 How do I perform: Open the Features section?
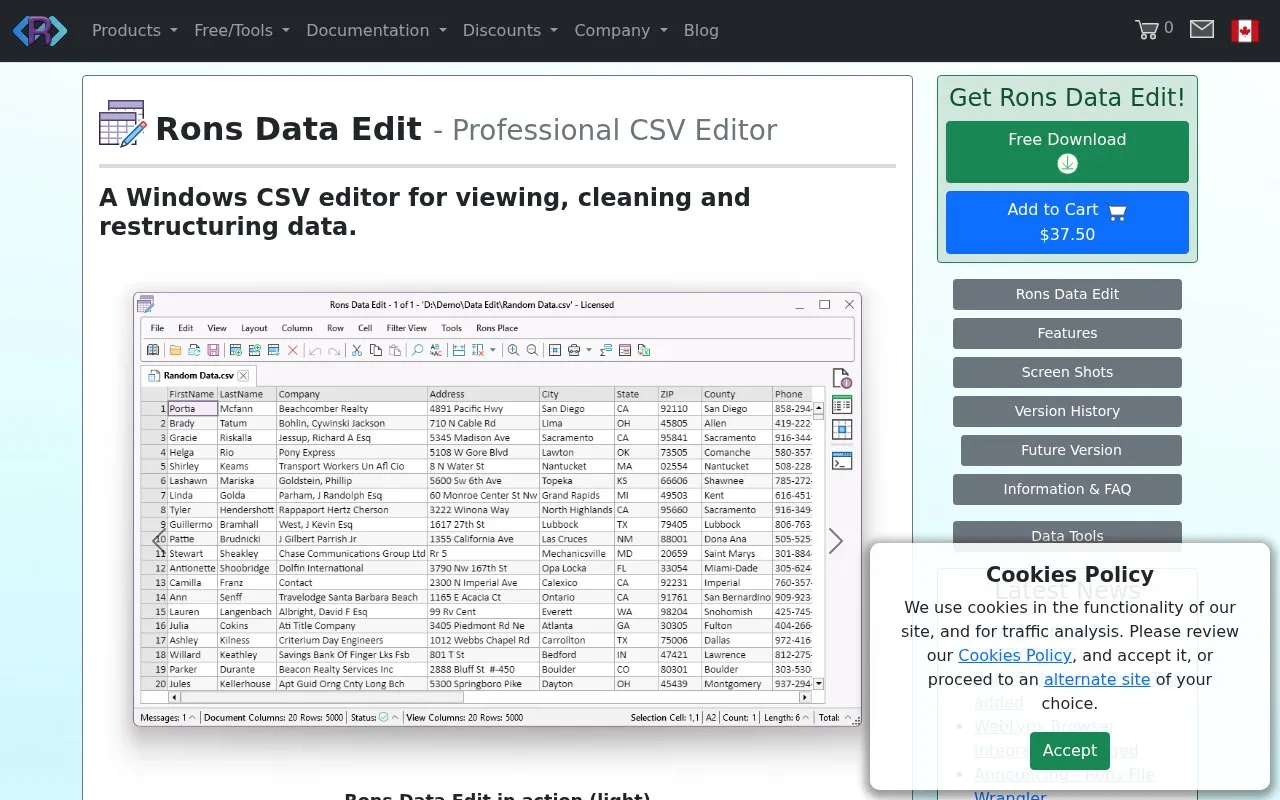1067,333
